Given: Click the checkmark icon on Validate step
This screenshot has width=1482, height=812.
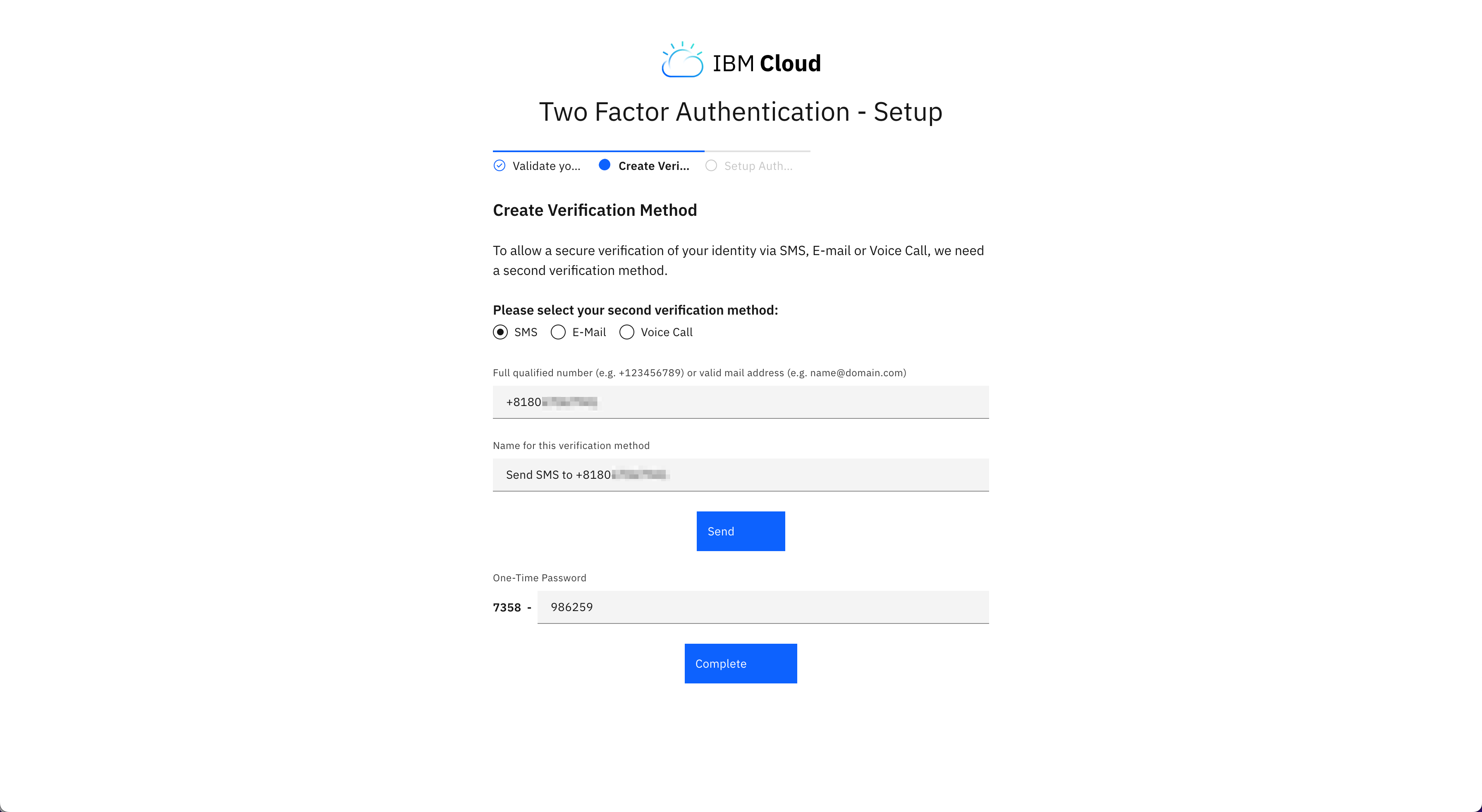Looking at the screenshot, I should point(499,165).
